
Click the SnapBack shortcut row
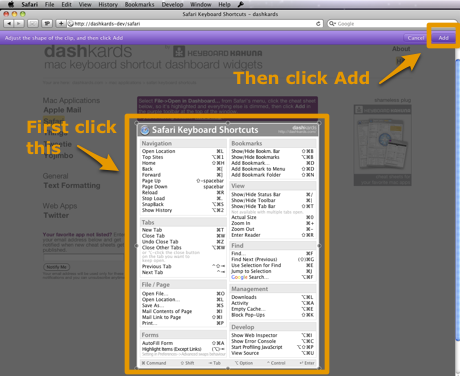click(183, 204)
